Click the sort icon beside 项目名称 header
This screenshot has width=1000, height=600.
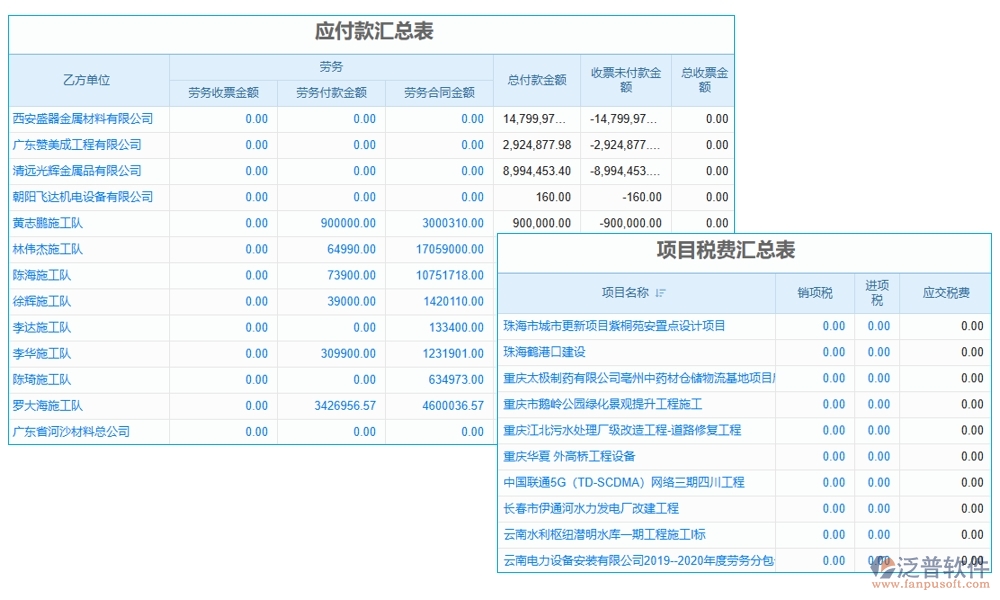662,291
